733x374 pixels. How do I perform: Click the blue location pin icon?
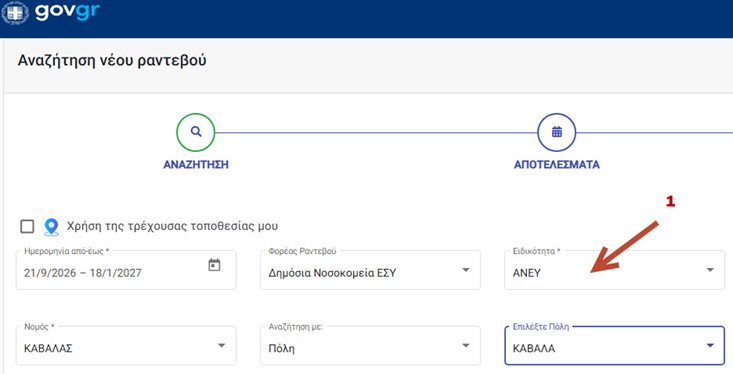coord(51,227)
